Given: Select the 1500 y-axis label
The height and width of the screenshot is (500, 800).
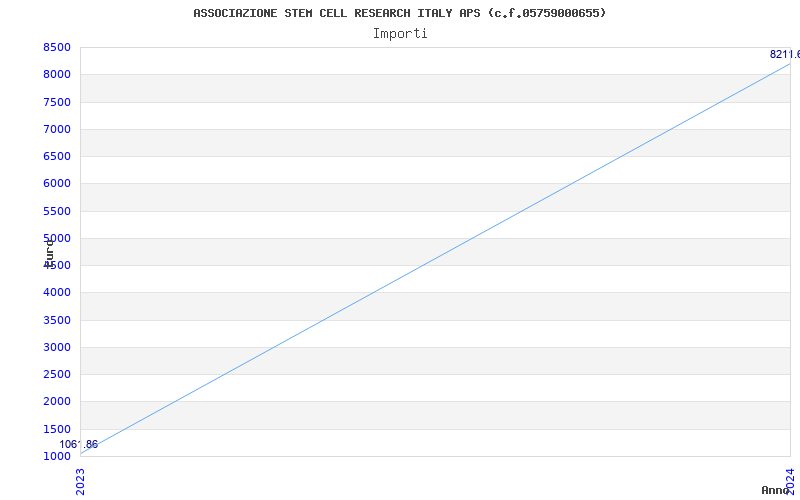Looking at the screenshot, I should click(57, 429).
